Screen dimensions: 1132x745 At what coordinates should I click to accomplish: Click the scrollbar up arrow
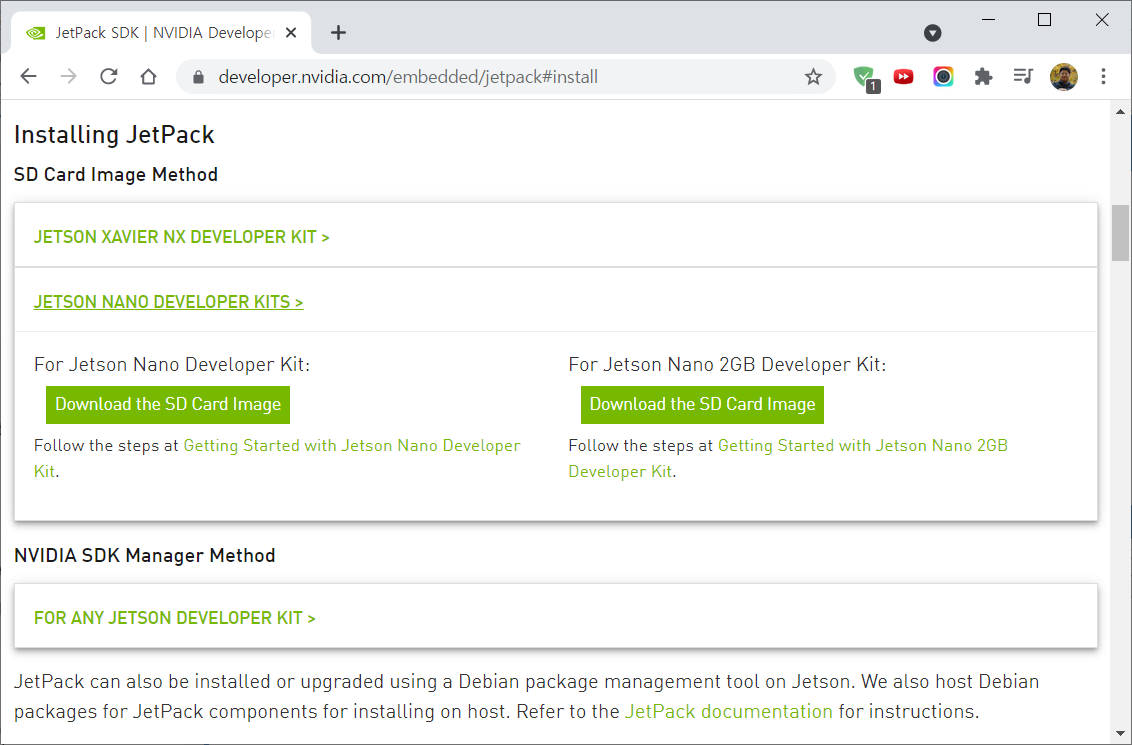(x=1120, y=112)
